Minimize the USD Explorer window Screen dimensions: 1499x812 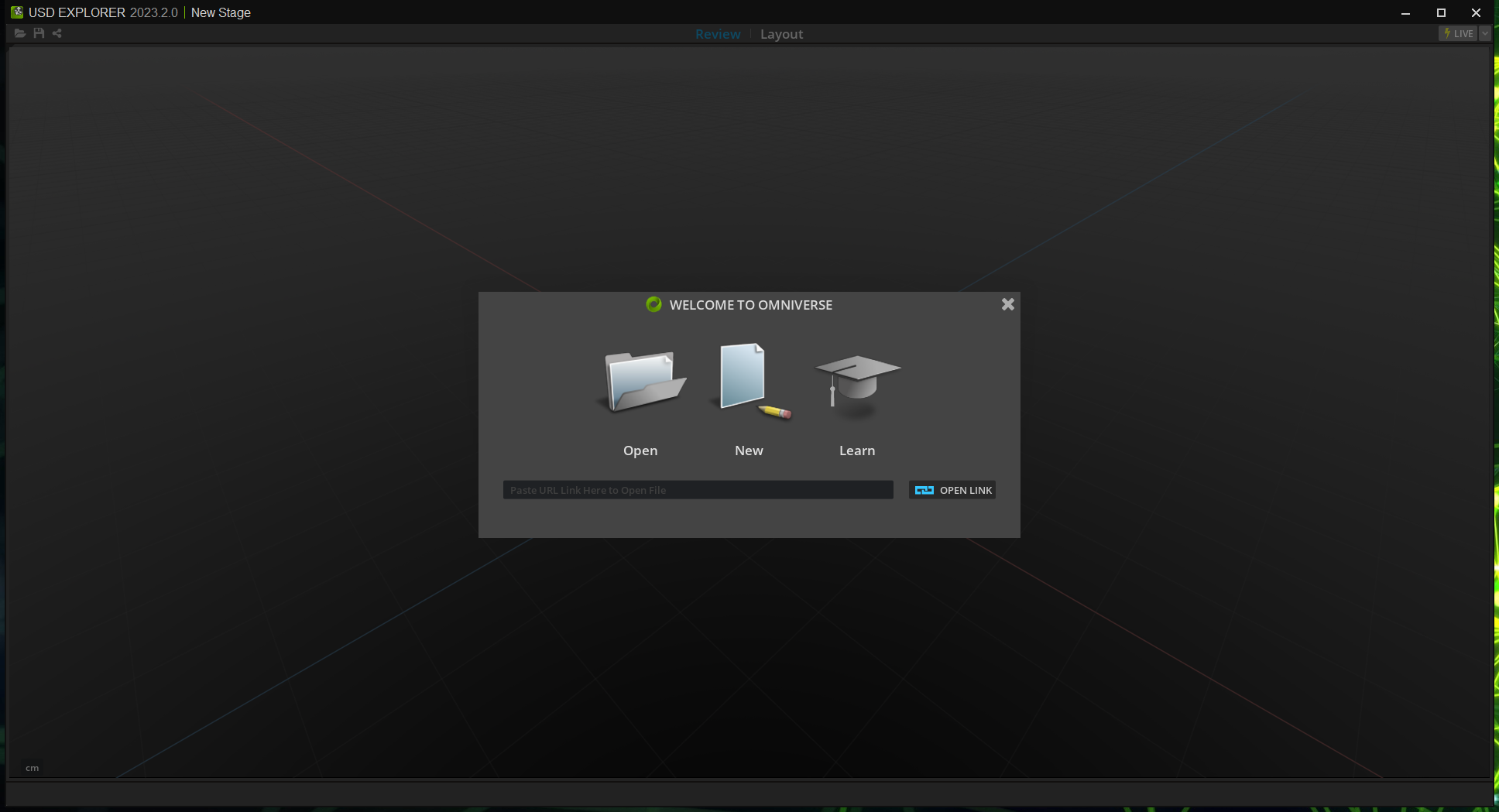[x=1405, y=12]
